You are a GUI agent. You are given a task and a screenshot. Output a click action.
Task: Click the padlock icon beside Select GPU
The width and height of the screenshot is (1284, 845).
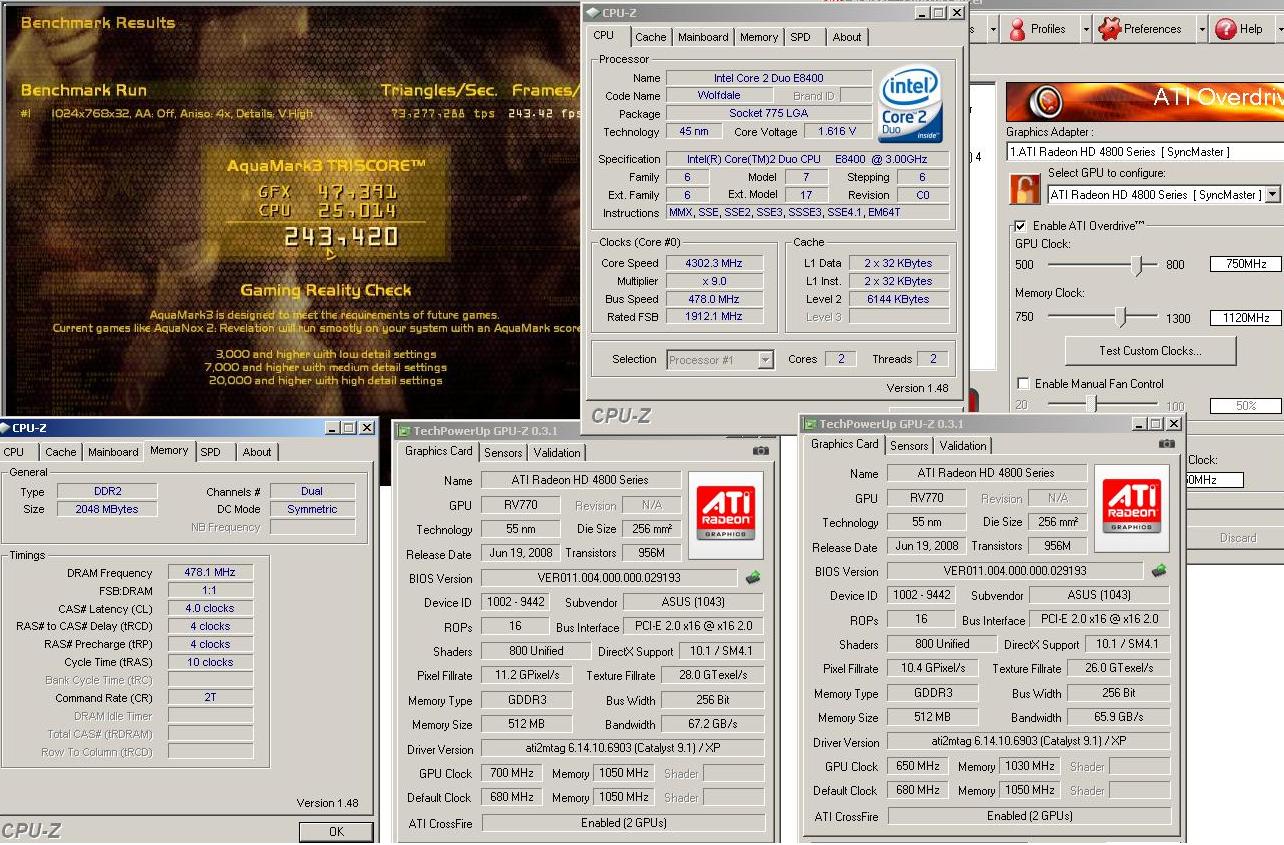(x=1024, y=189)
